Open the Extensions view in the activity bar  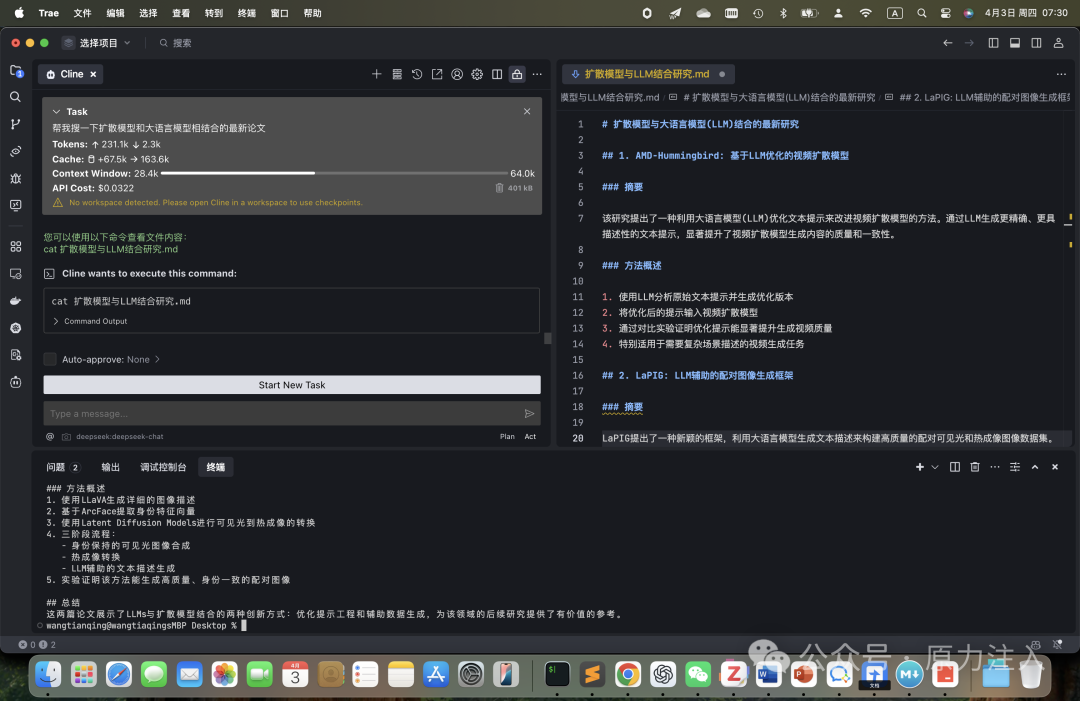pos(15,247)
